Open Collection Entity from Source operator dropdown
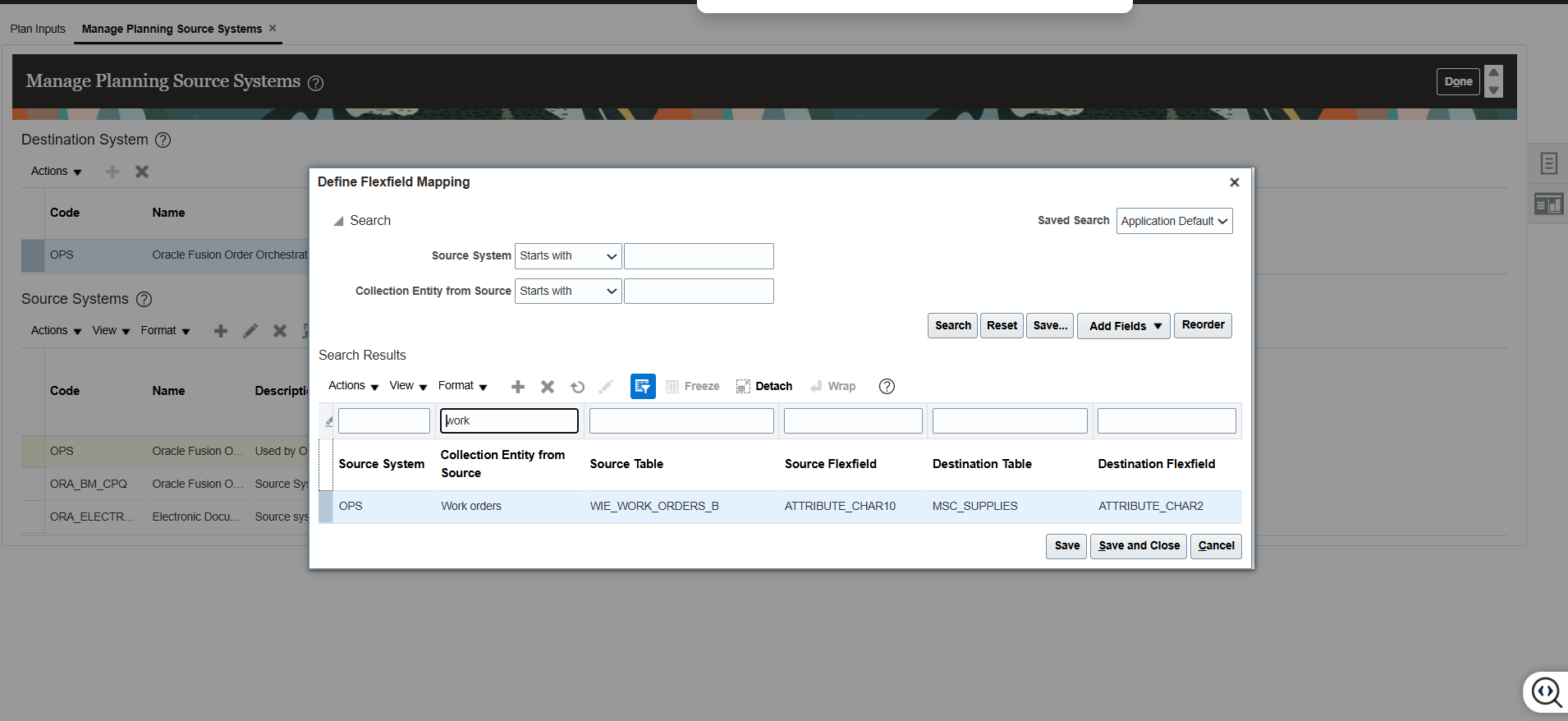Screen dimensions: 1568x721 point(568,292)
